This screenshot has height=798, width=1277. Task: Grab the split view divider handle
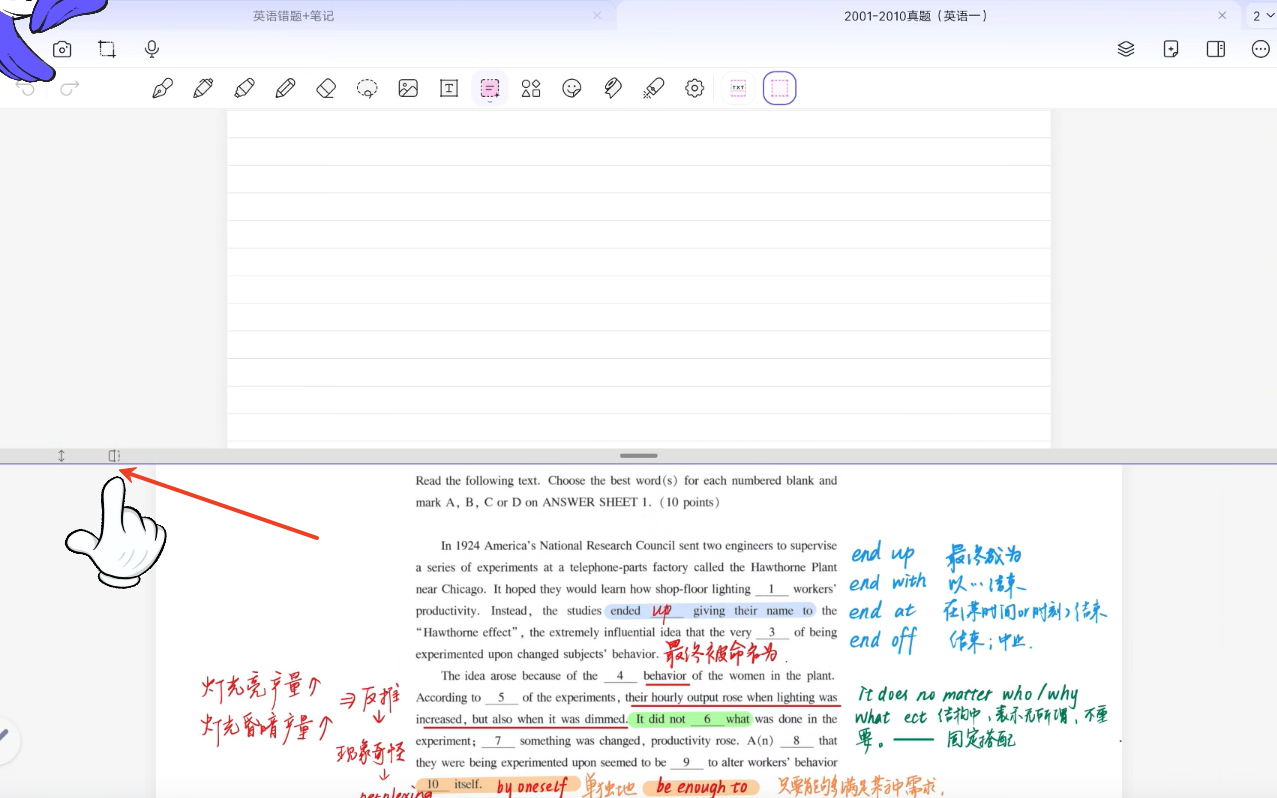638,456
